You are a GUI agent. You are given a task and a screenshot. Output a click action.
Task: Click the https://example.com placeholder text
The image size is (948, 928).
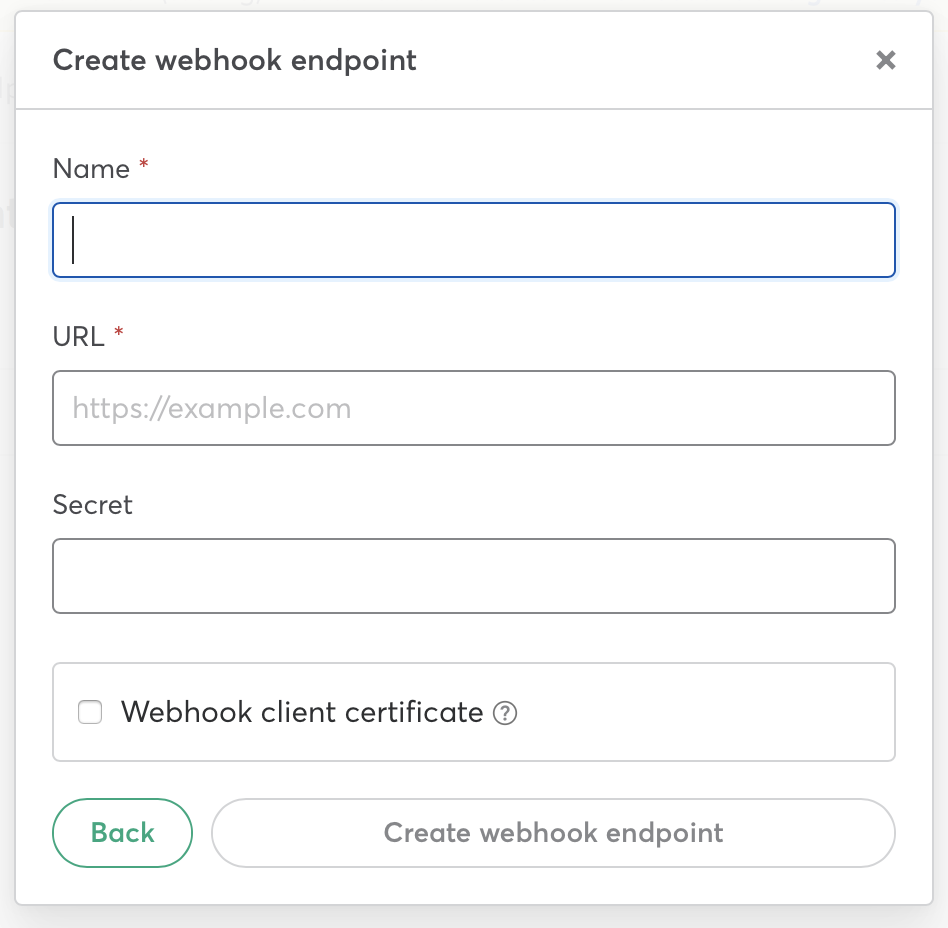pyautogui.click(x=212, y=409)
